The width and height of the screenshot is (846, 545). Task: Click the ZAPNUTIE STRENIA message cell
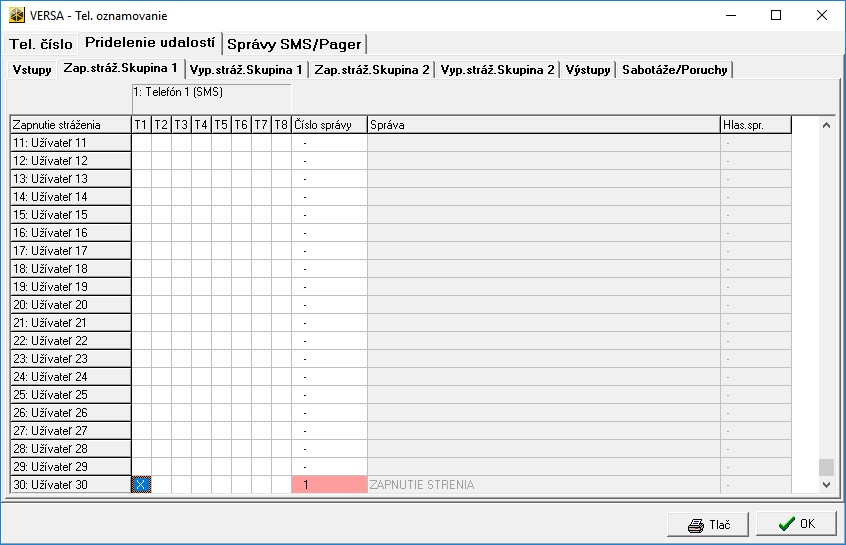click(x=543, y=485)
